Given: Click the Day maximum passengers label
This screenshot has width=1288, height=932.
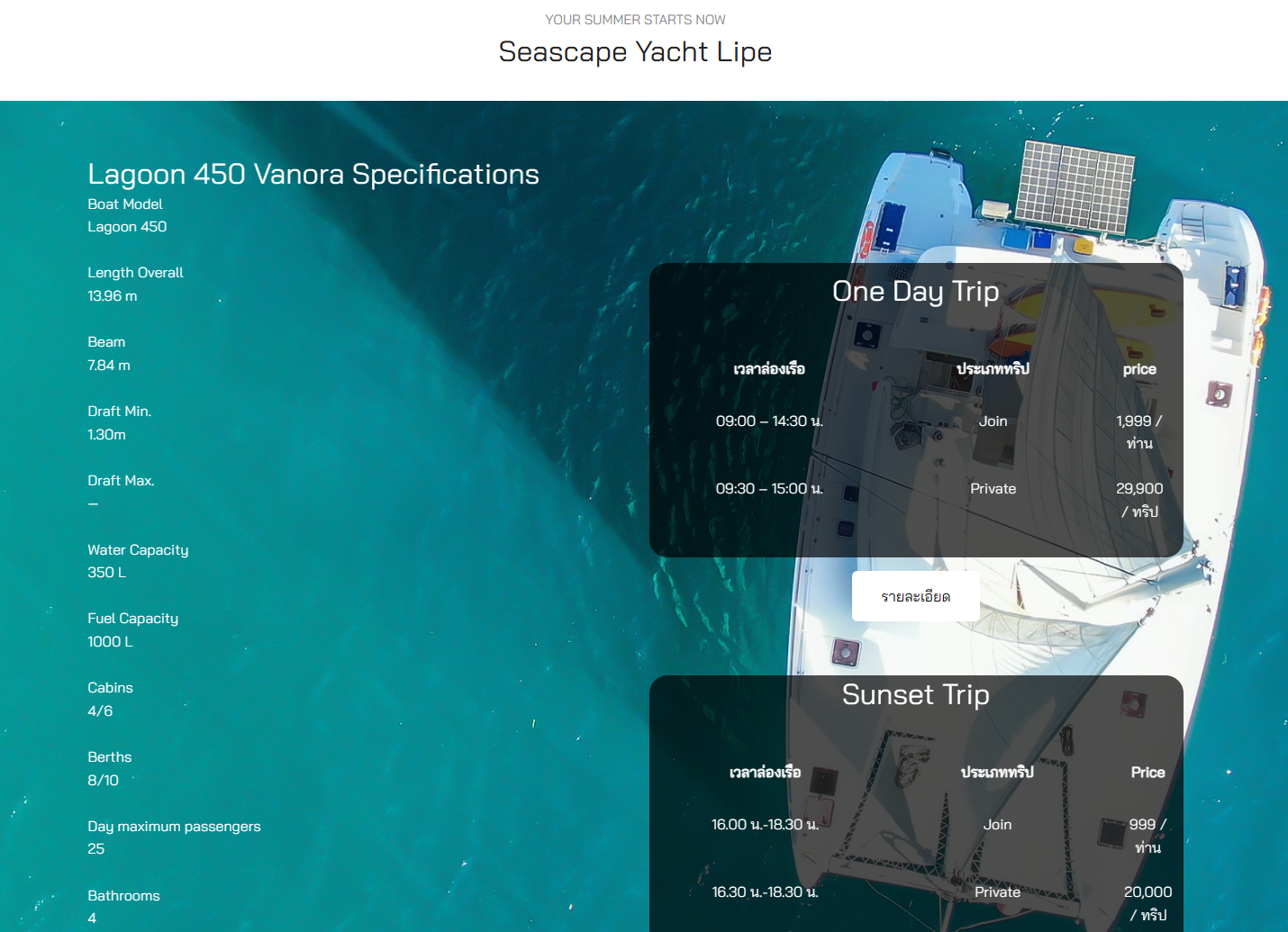Looking at the screenshot, I should pyautogui.click(x=174, y=827).
